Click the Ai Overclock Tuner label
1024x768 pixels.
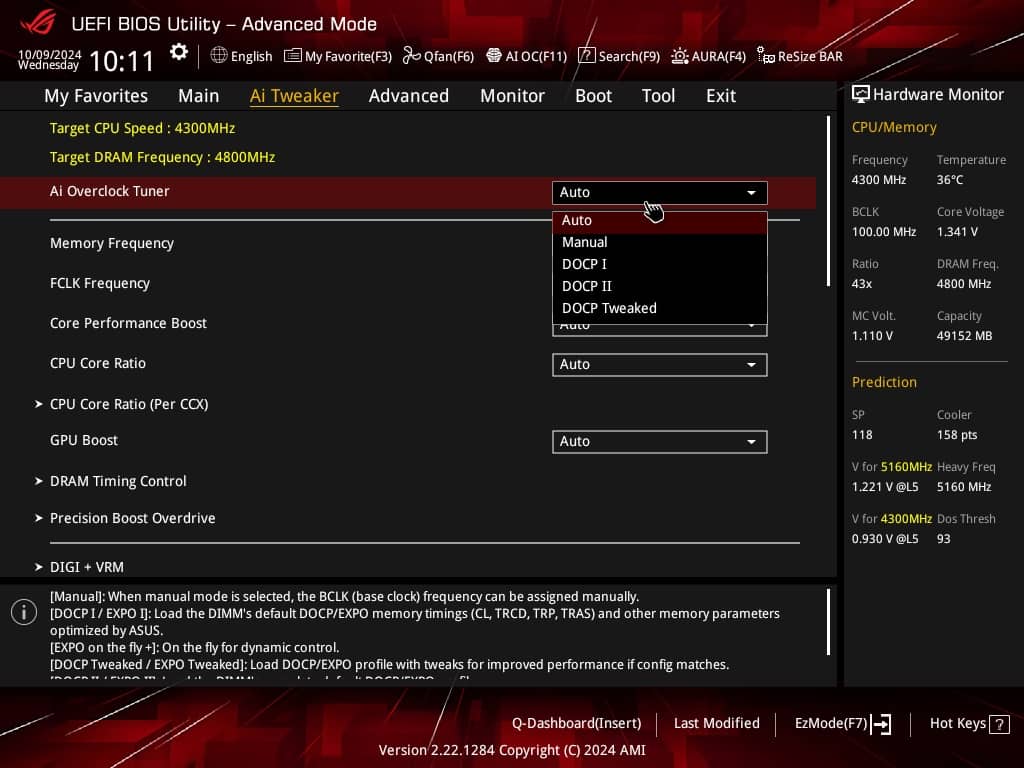point(110,191)
